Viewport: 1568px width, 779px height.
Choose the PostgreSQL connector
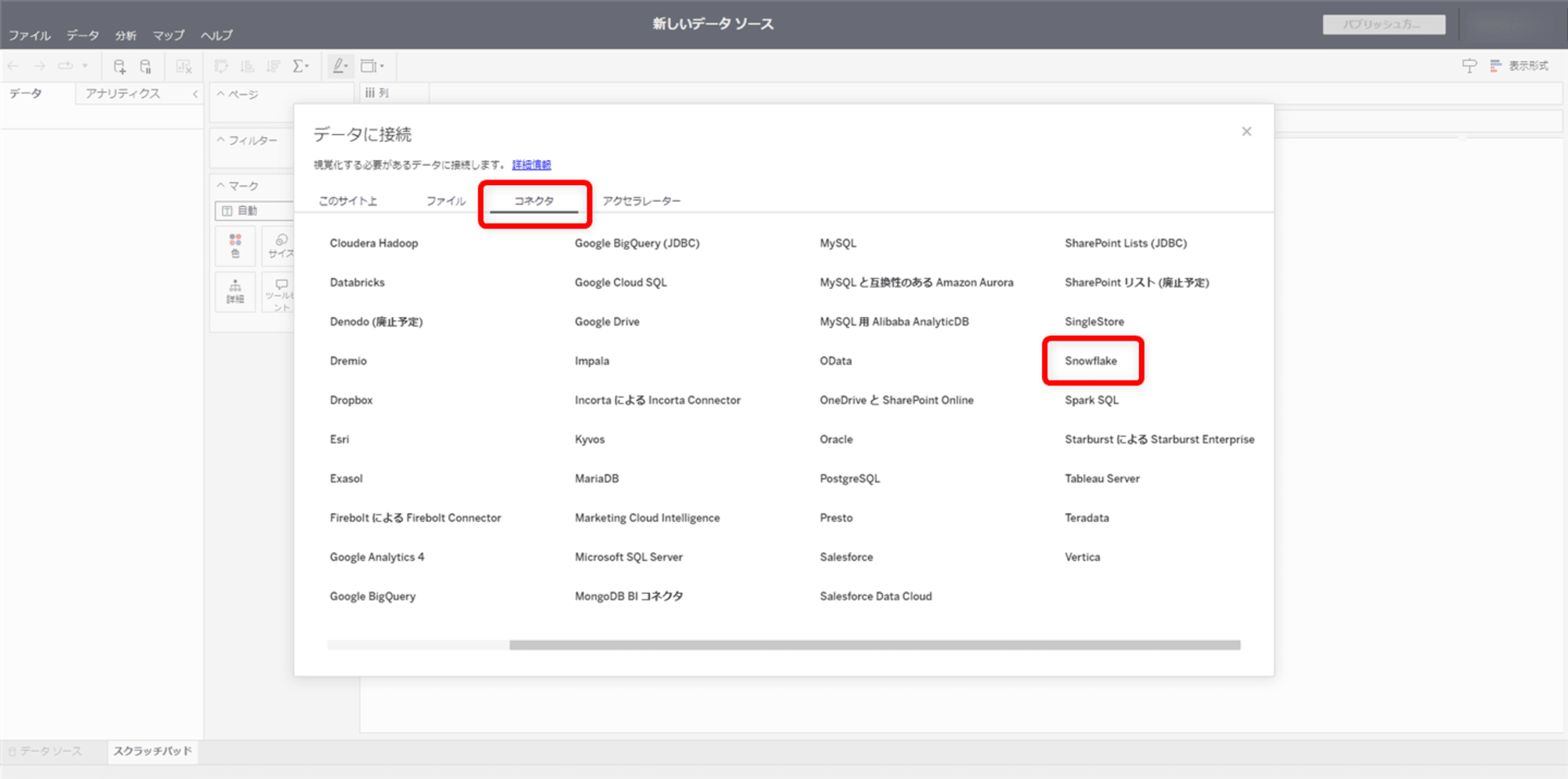[x=850, y=479]
